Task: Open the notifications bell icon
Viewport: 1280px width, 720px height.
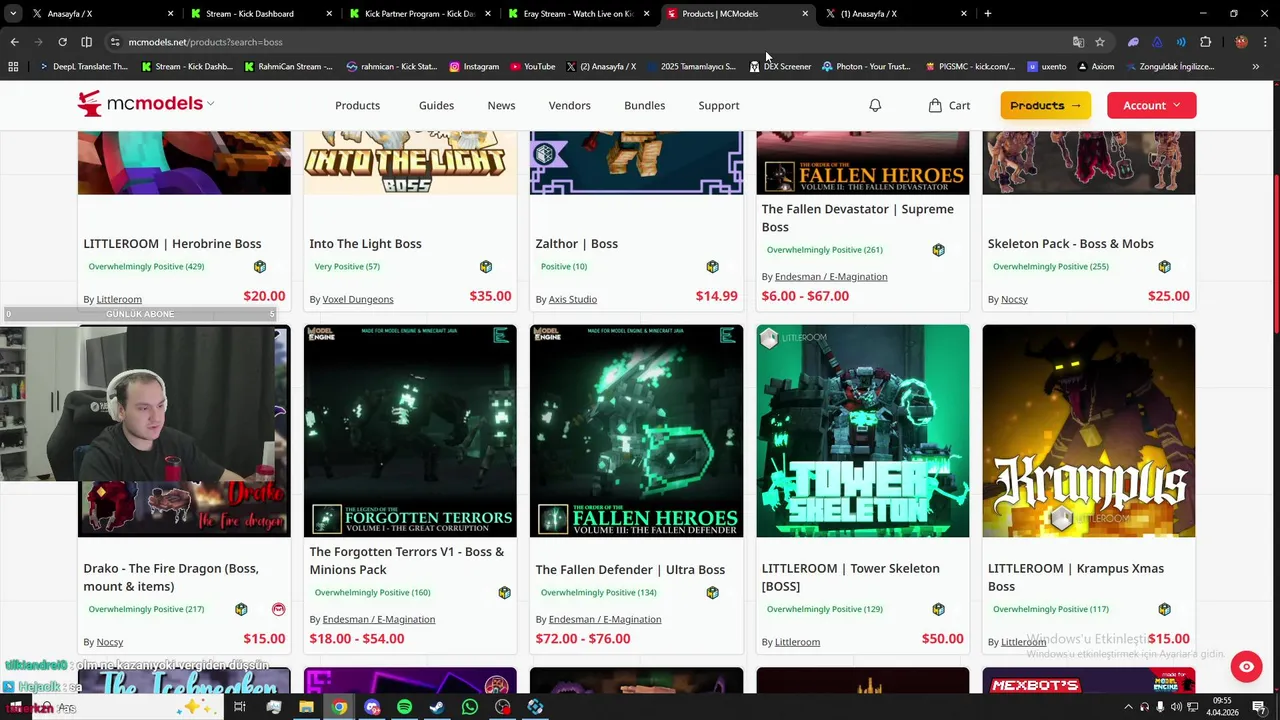Action: [875, 105]
